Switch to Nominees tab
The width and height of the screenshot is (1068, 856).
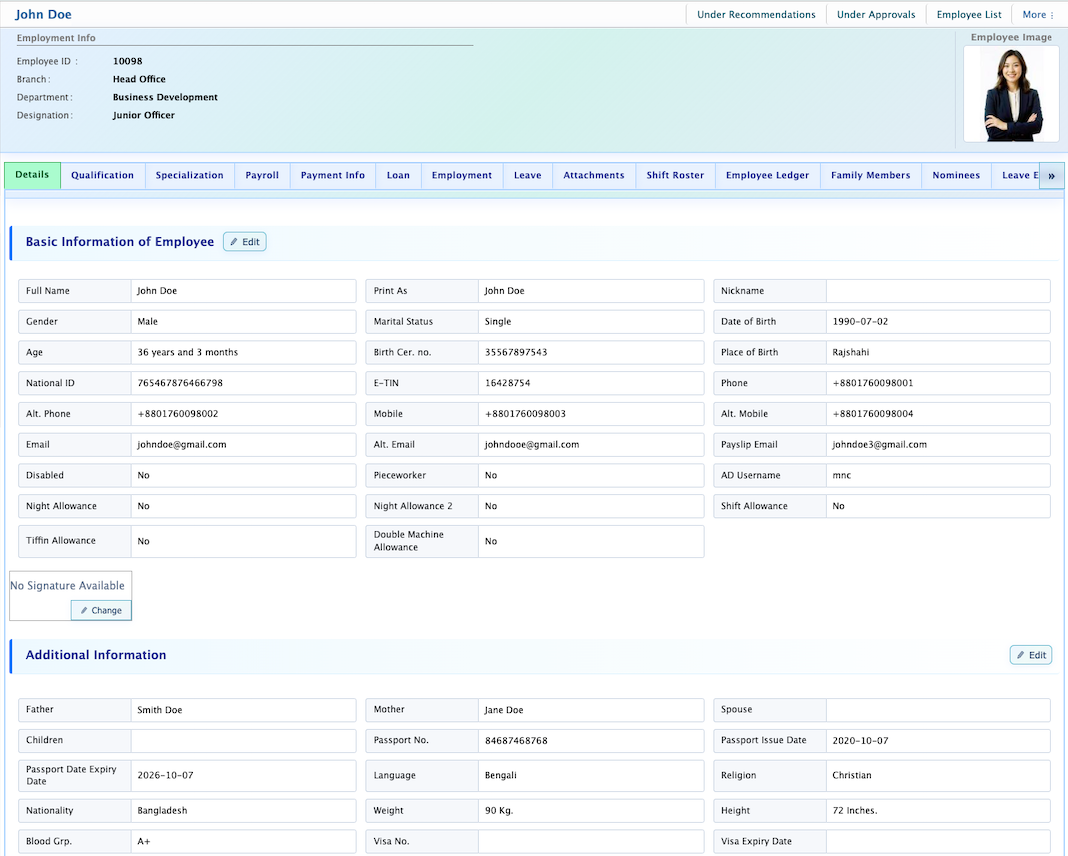click(x=956, y=175)
